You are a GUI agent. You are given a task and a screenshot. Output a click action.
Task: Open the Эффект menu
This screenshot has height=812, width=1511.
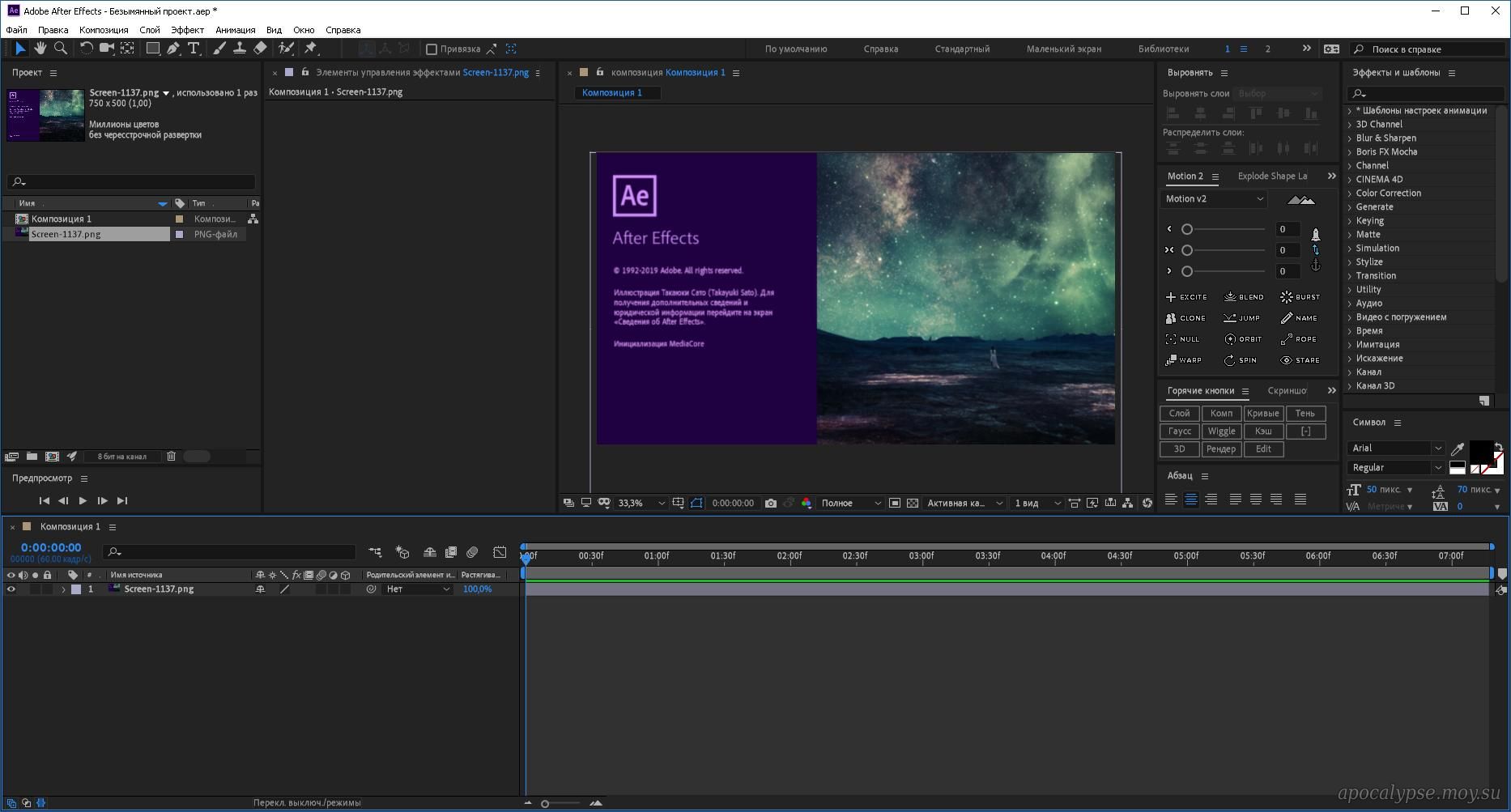187,30
